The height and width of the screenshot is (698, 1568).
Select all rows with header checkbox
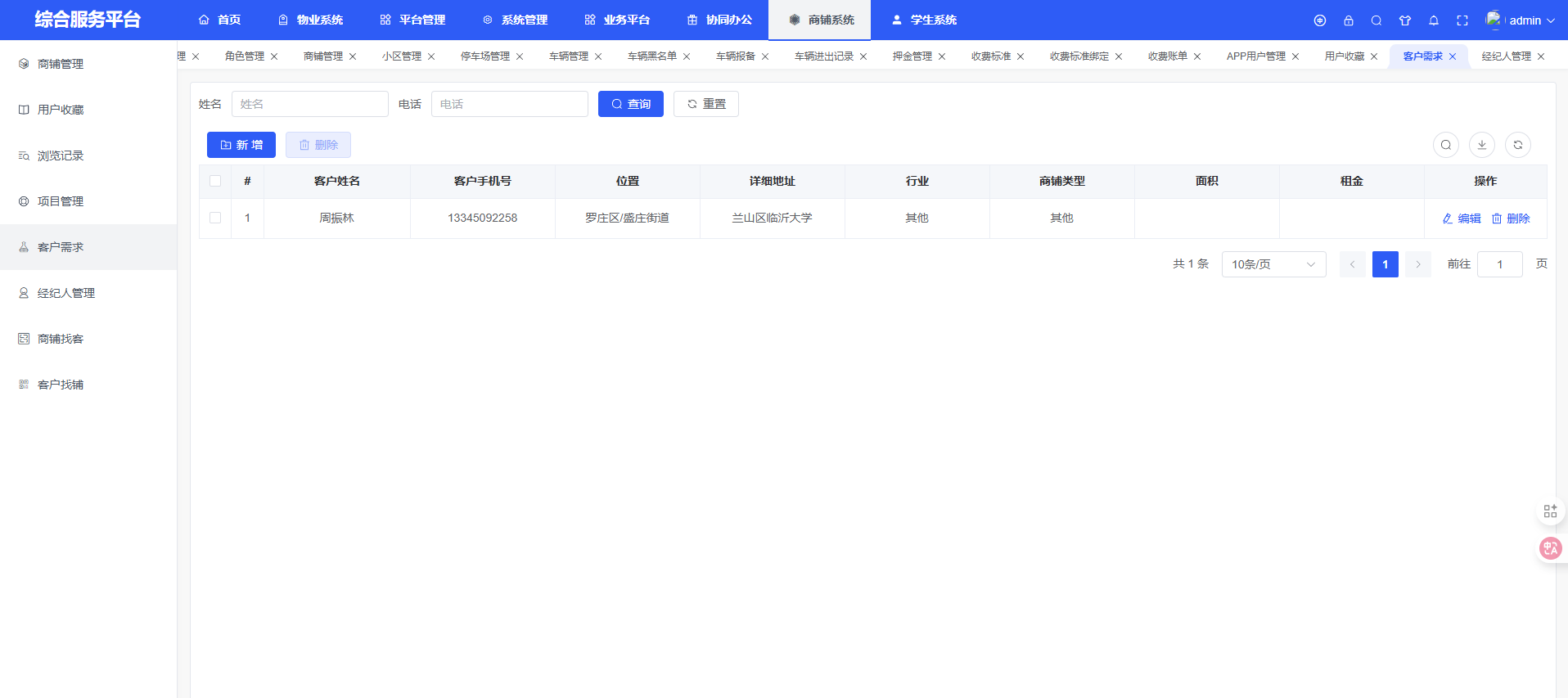[x=215, y=181]
